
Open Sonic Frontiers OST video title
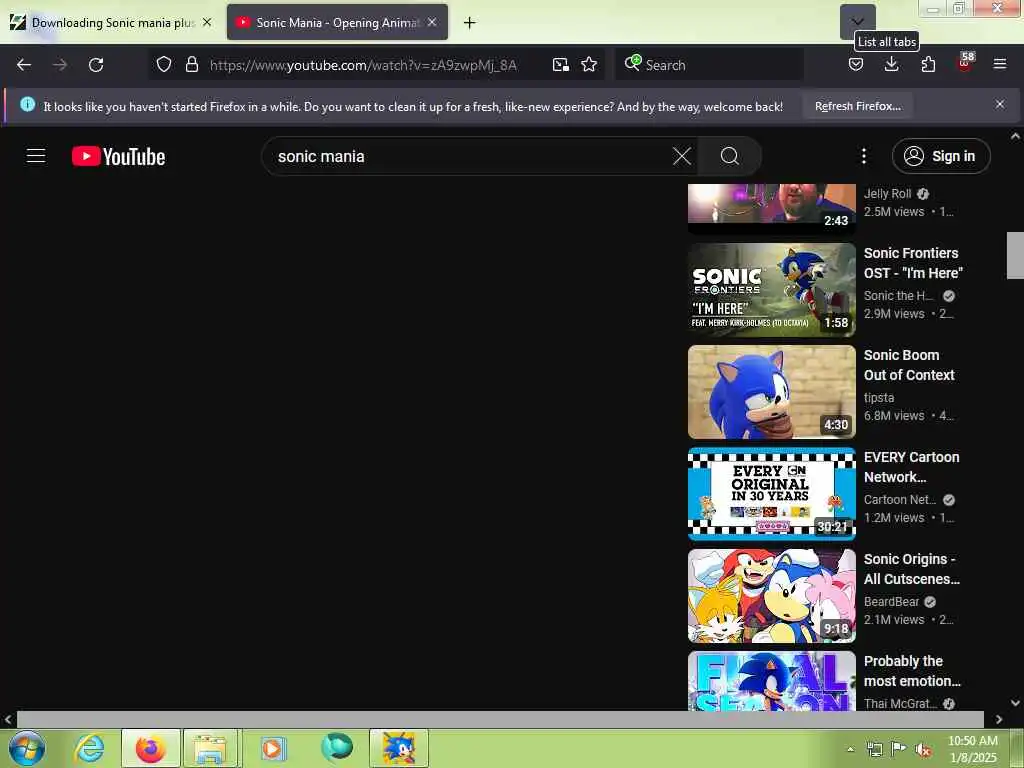click(x=913, y=263)
